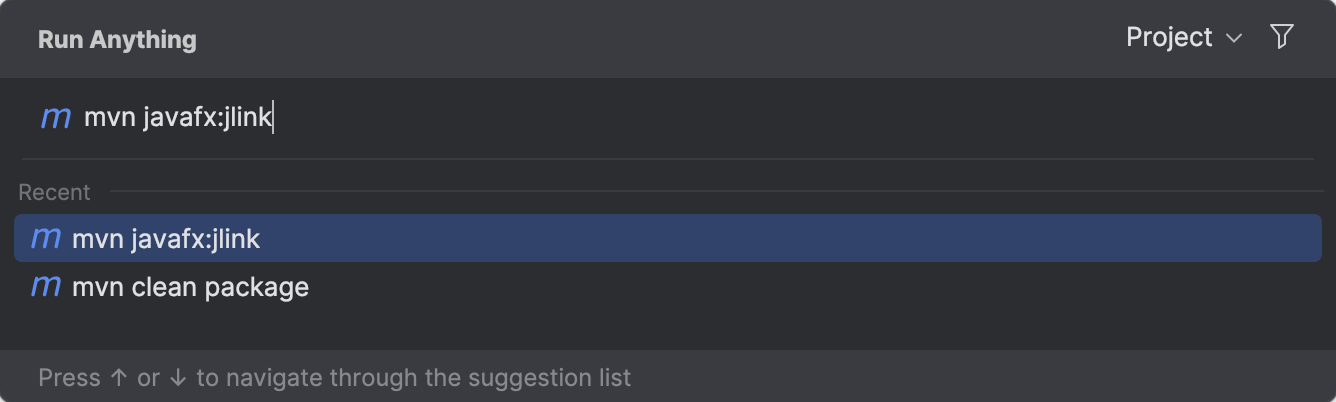Open the Project scope dropdown label

1169,37
